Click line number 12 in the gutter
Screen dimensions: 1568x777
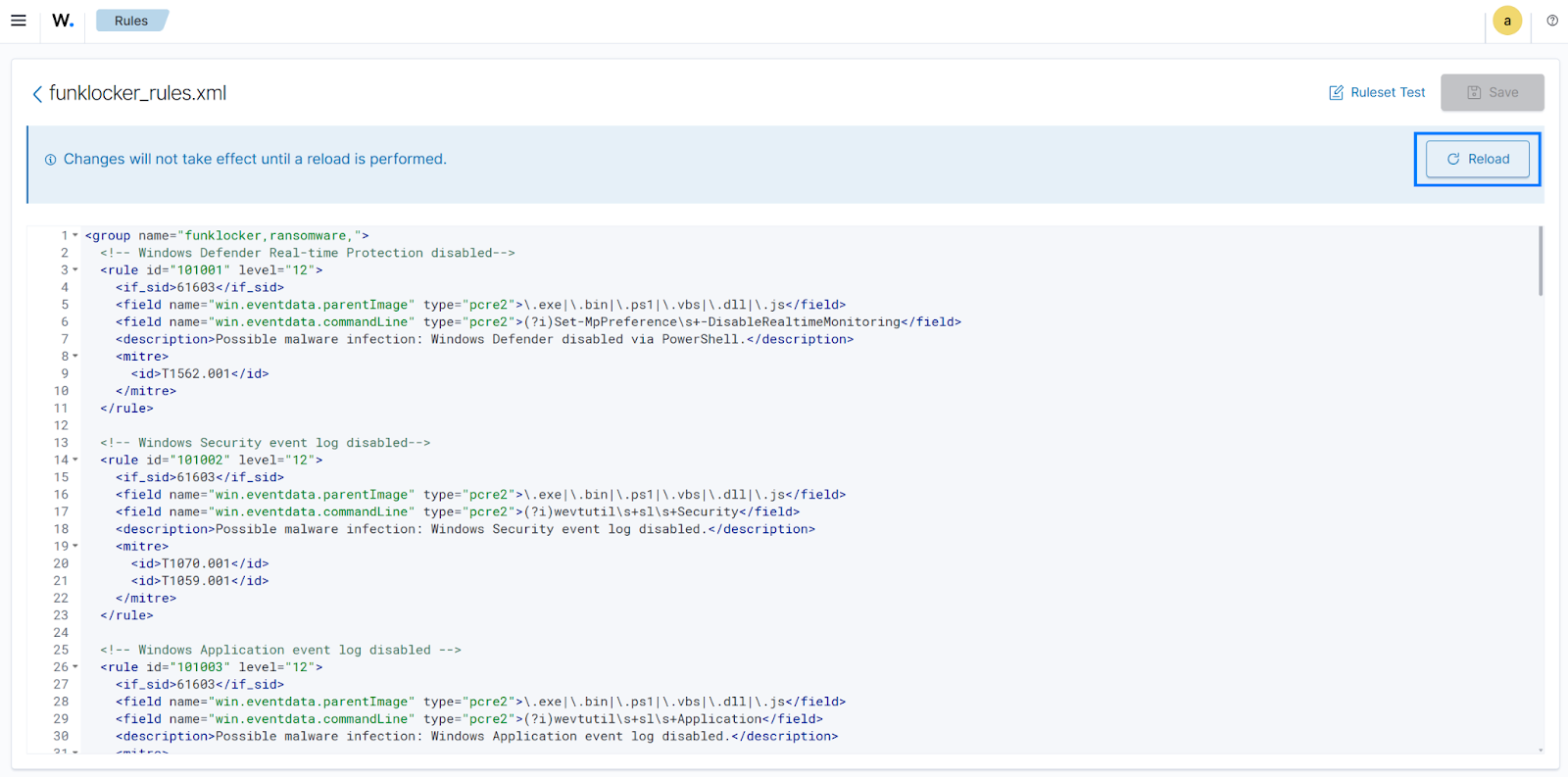tap(61, 425)
